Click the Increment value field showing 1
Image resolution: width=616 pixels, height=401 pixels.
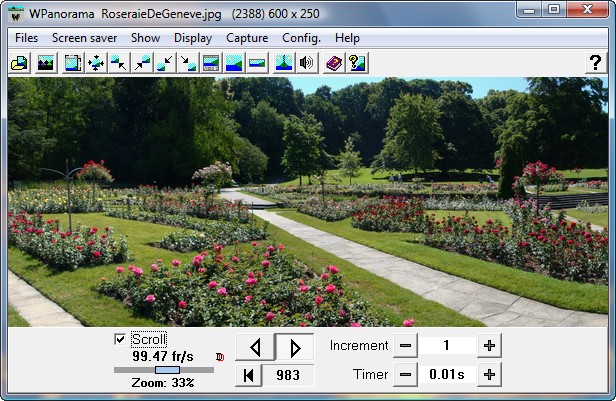tap(447, 346)
